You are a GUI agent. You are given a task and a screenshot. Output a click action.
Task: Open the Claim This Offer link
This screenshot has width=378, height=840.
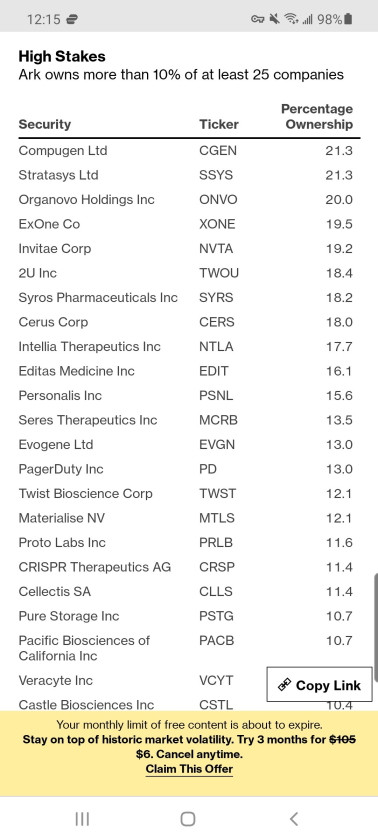[x=189, y=769]
